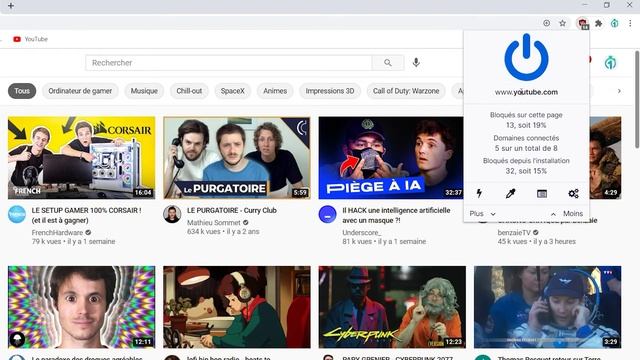Click the Mathieu Sommet channel avatar
Image resolution: width=640 pixels, height=360 pixels.
(172, 215)
